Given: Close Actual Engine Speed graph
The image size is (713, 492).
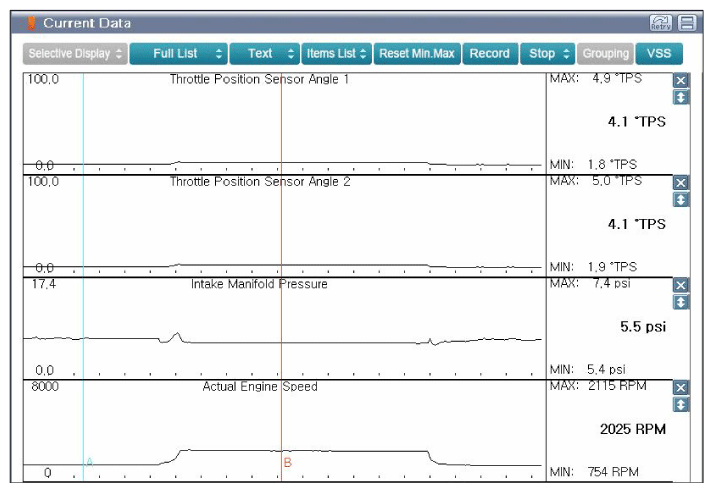Looking at the screenshot, I should pyautogui.click(x=680, y=388).
